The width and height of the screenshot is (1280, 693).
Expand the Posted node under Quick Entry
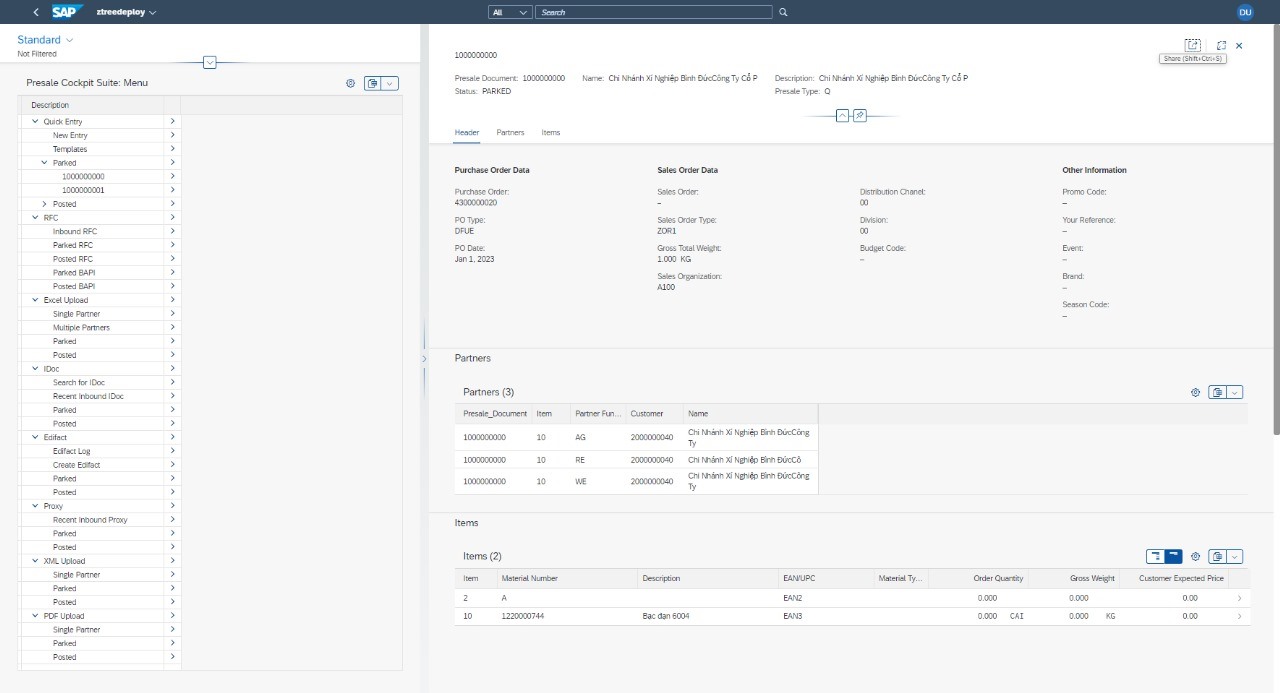(x=44, y=204)
